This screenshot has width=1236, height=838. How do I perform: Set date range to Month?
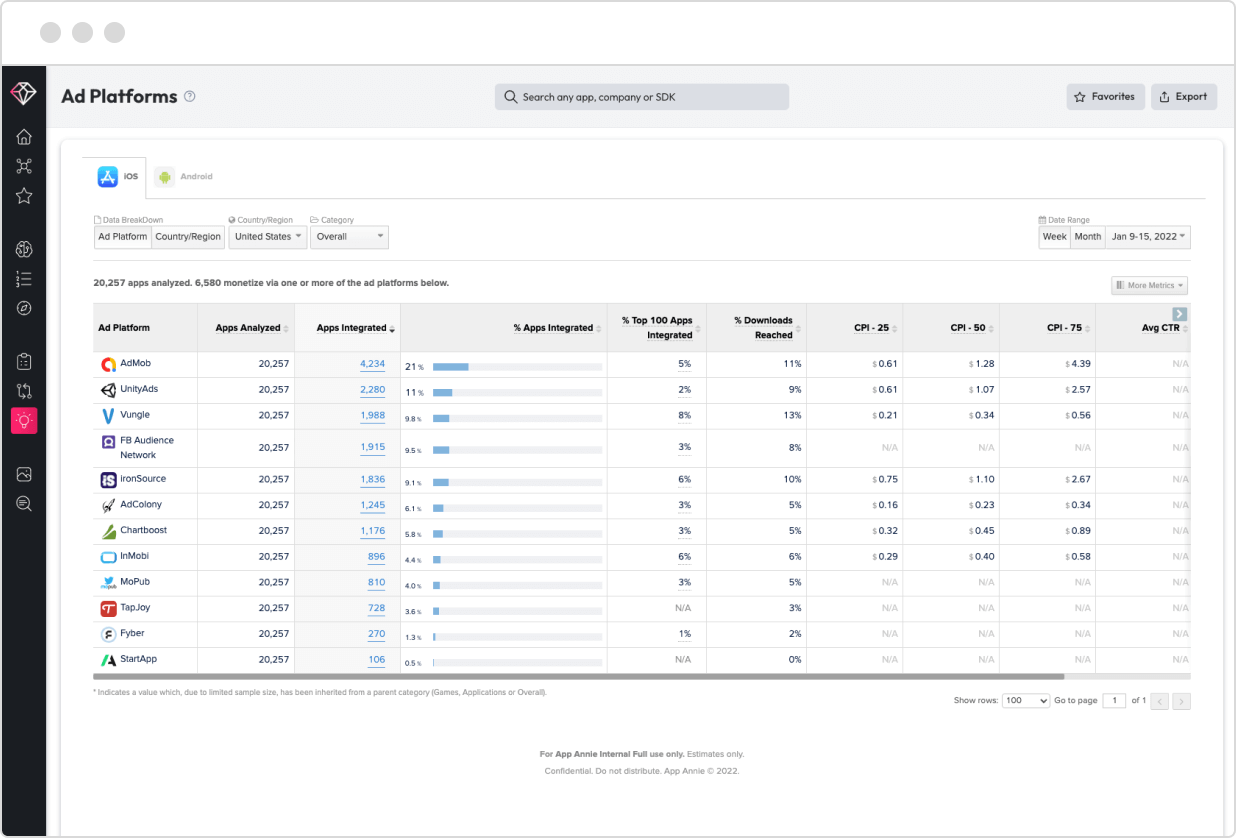coord(1088,237)
